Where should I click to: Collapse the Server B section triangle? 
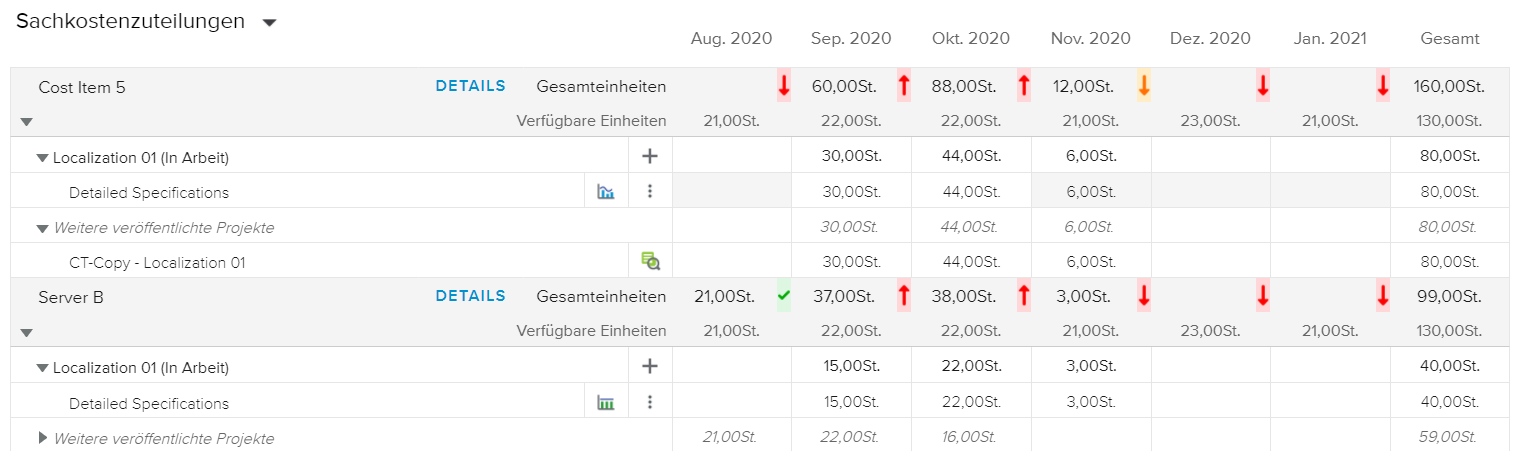click(27, 333)
